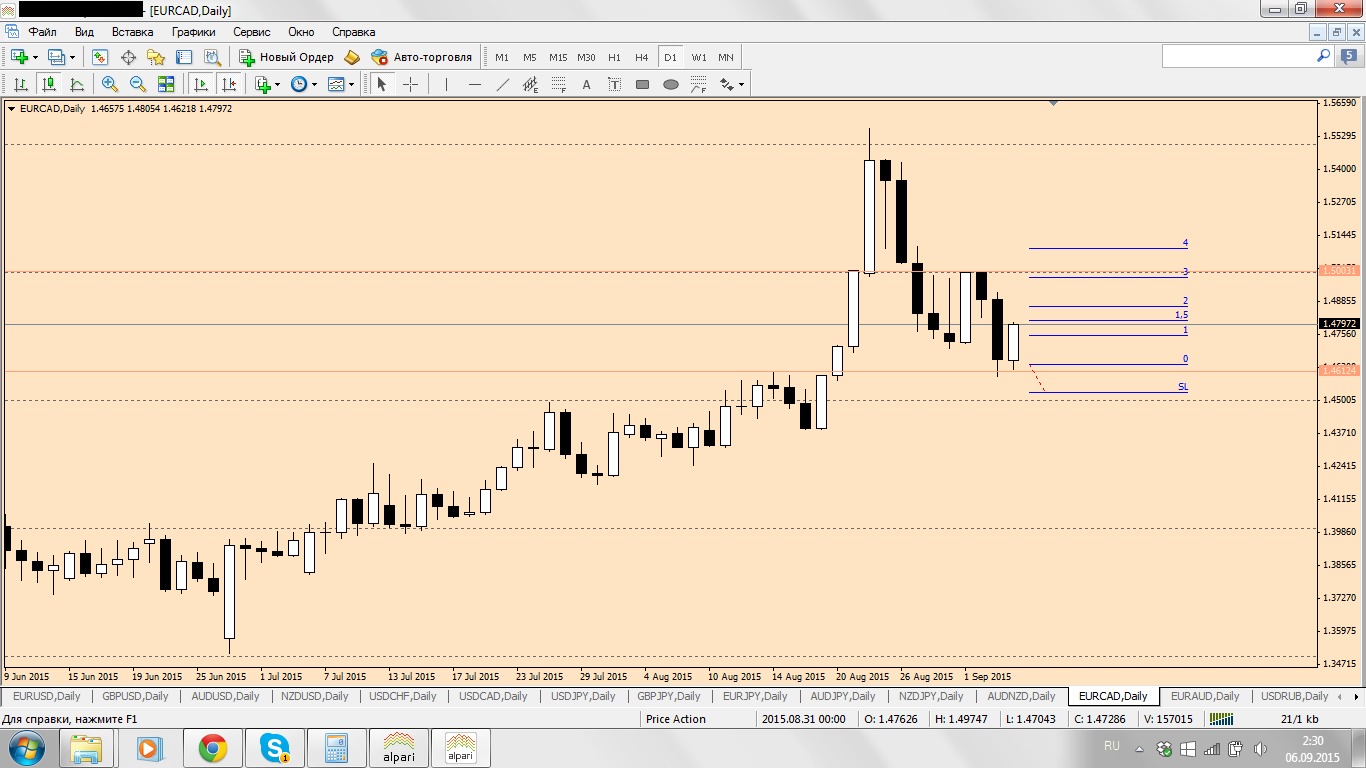Switch to the EURJPY,Daily chart tab
The width and height of the screenshot is (1366, 768).
tap(756, 696)
